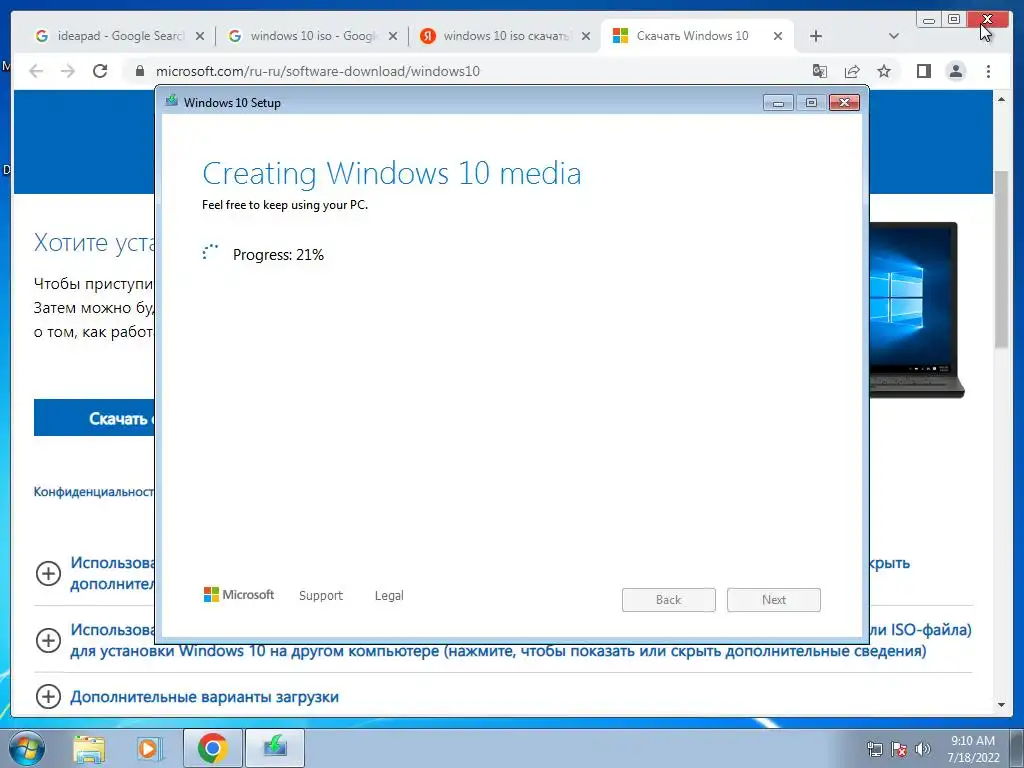Click Chrome icon in taskbar

[212, 748]
